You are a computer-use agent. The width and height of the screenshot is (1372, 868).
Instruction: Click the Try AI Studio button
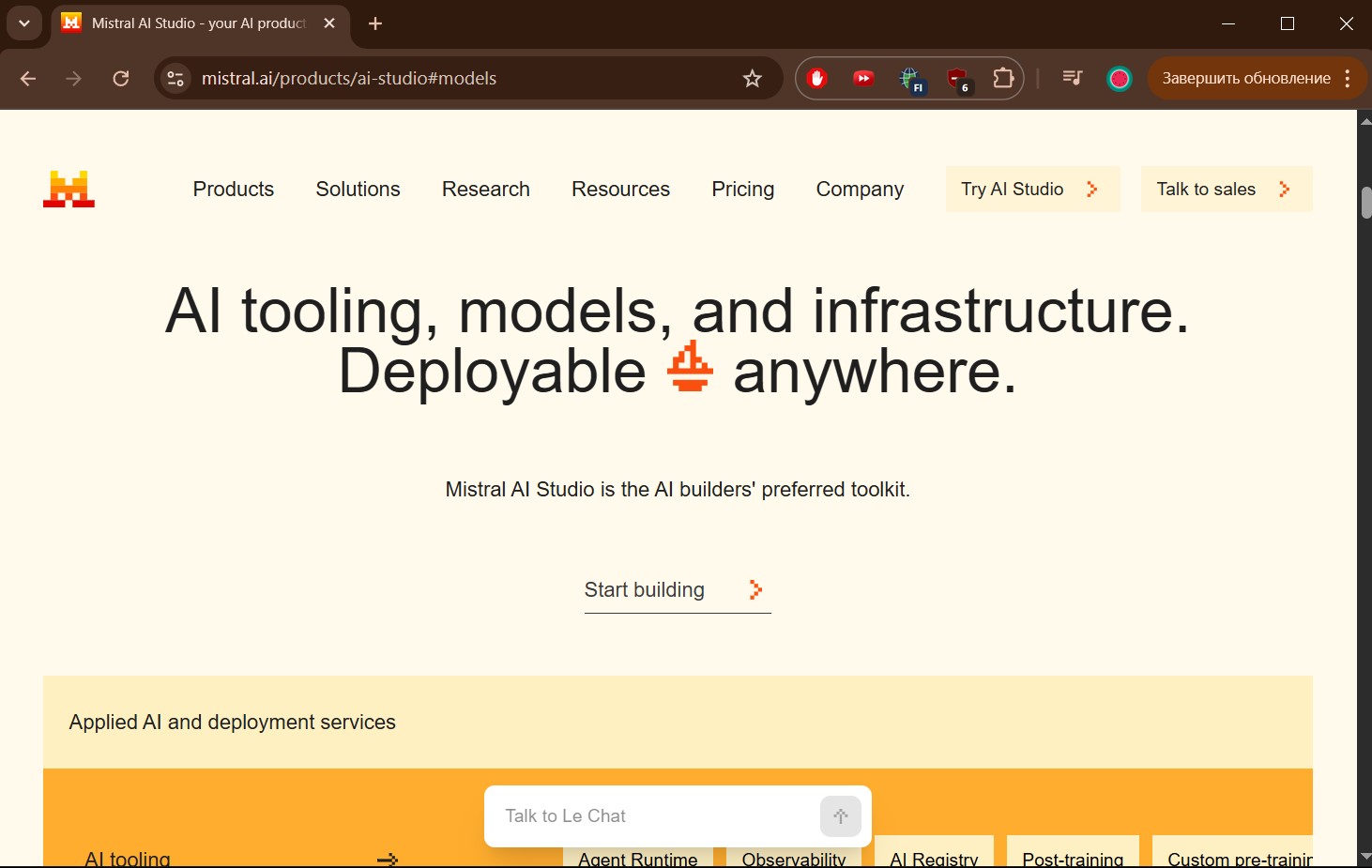point(1032,190)
